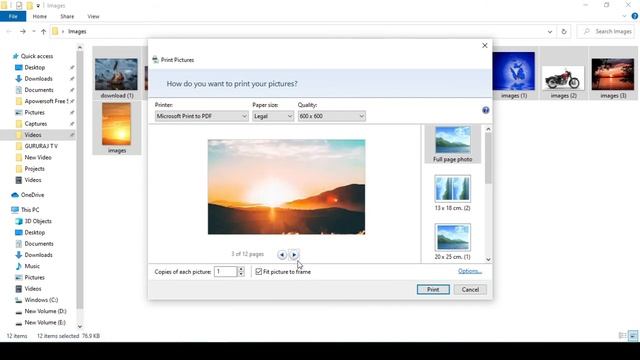640x360 pixels.
Task: Open the Paper size dropdown
Action: point(273,116)
